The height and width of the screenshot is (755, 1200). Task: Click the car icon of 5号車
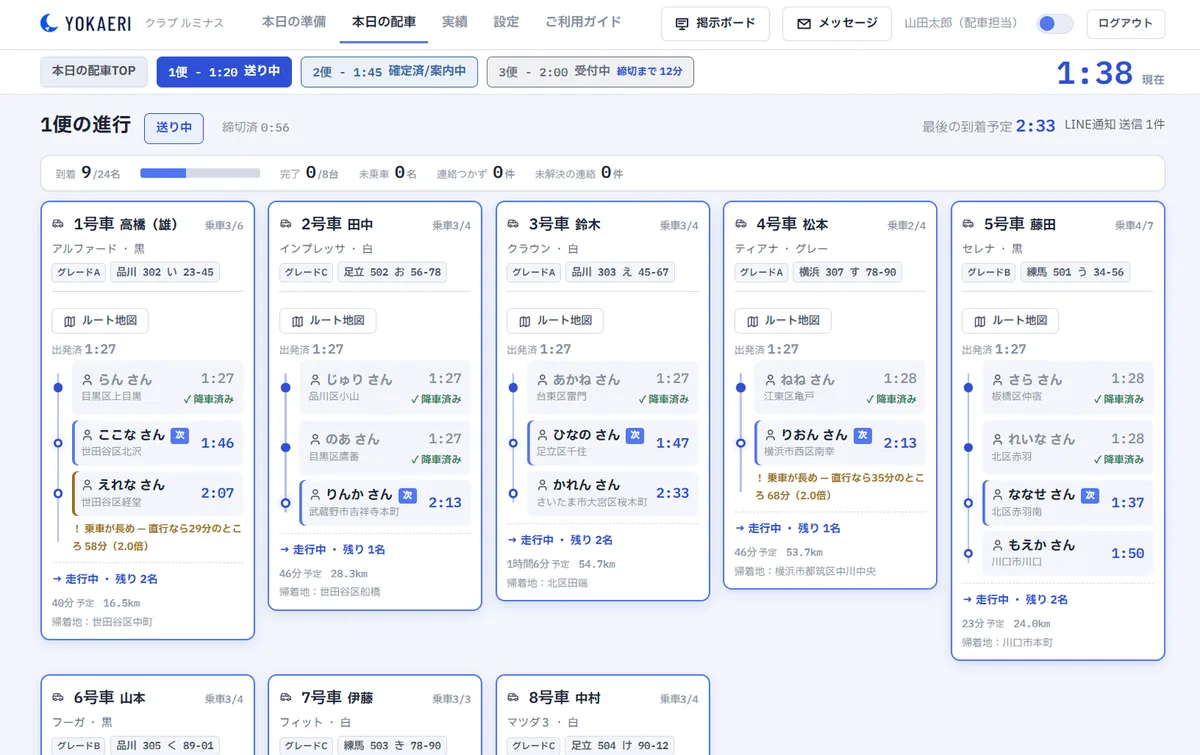click(969, 224)
